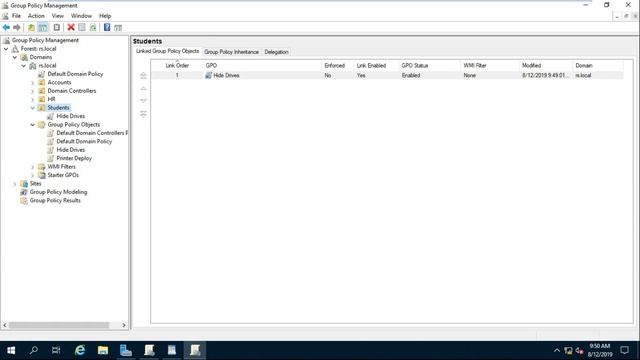Open taskbar search magnifier
The height and width of the screenshot is (360, 640).
(x=34, y=350)
